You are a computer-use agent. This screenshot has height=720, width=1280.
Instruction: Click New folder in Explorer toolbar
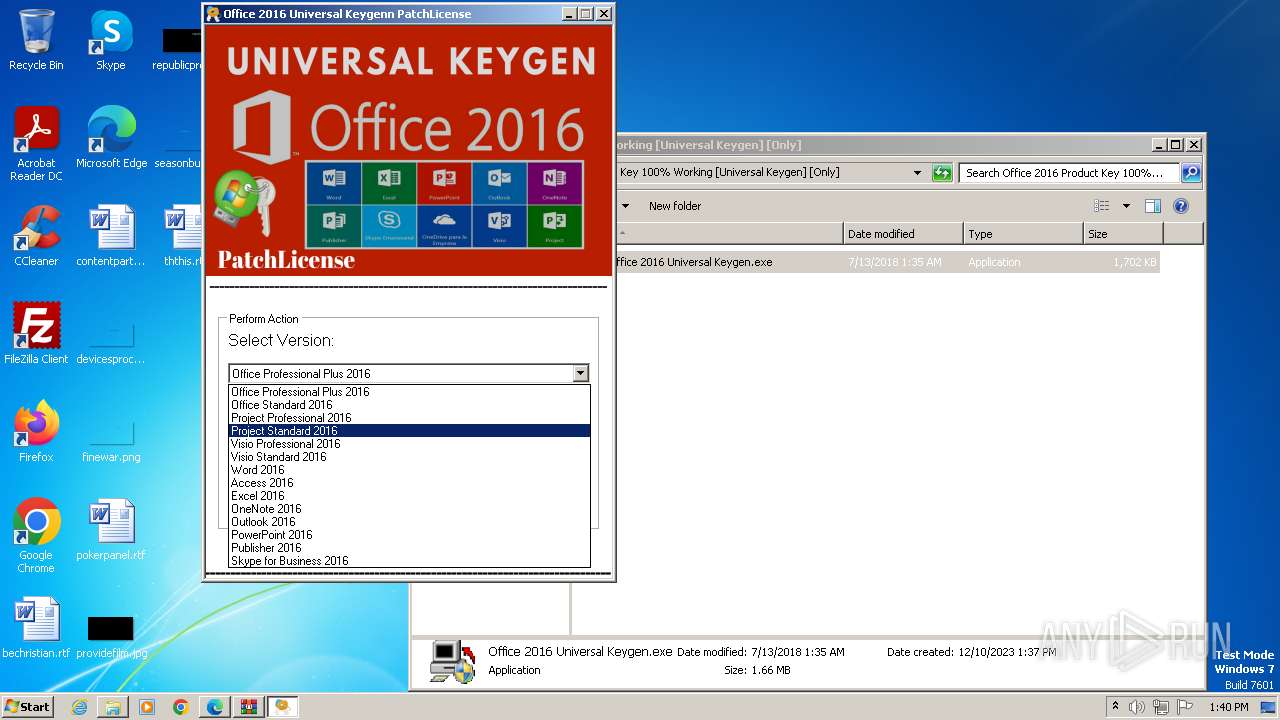[675, 206]
